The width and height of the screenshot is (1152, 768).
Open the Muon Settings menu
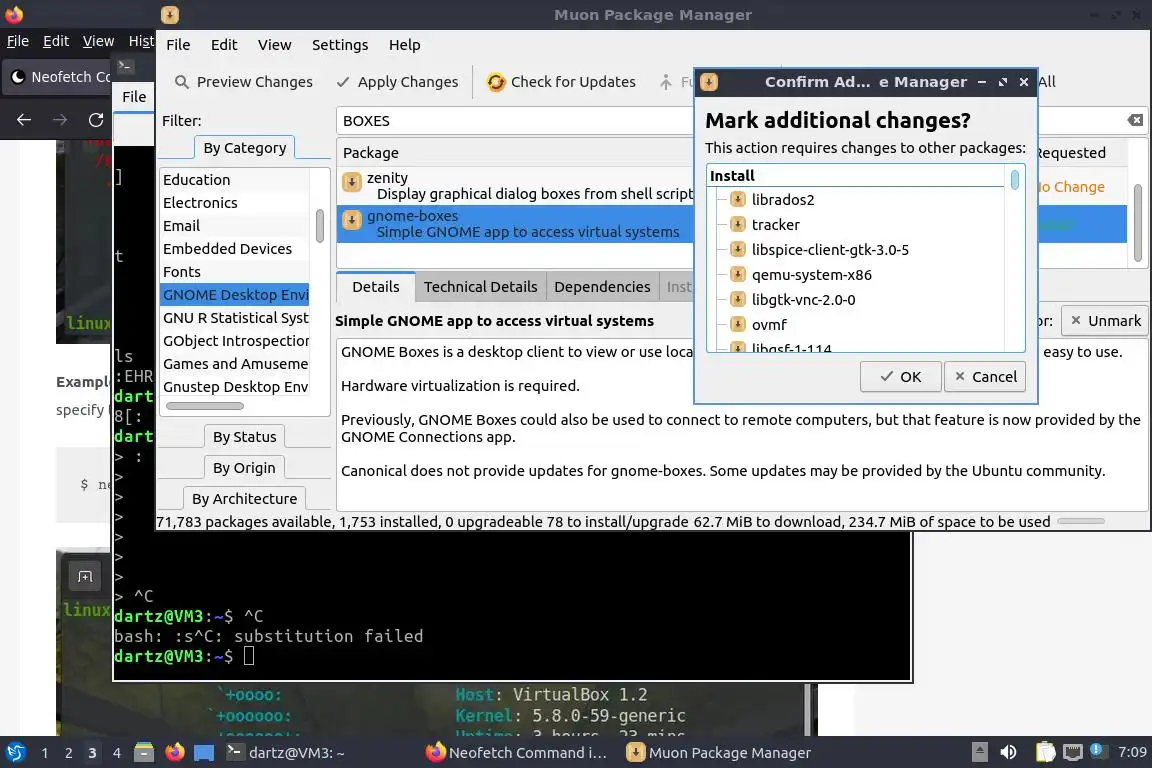click(340, 45)
